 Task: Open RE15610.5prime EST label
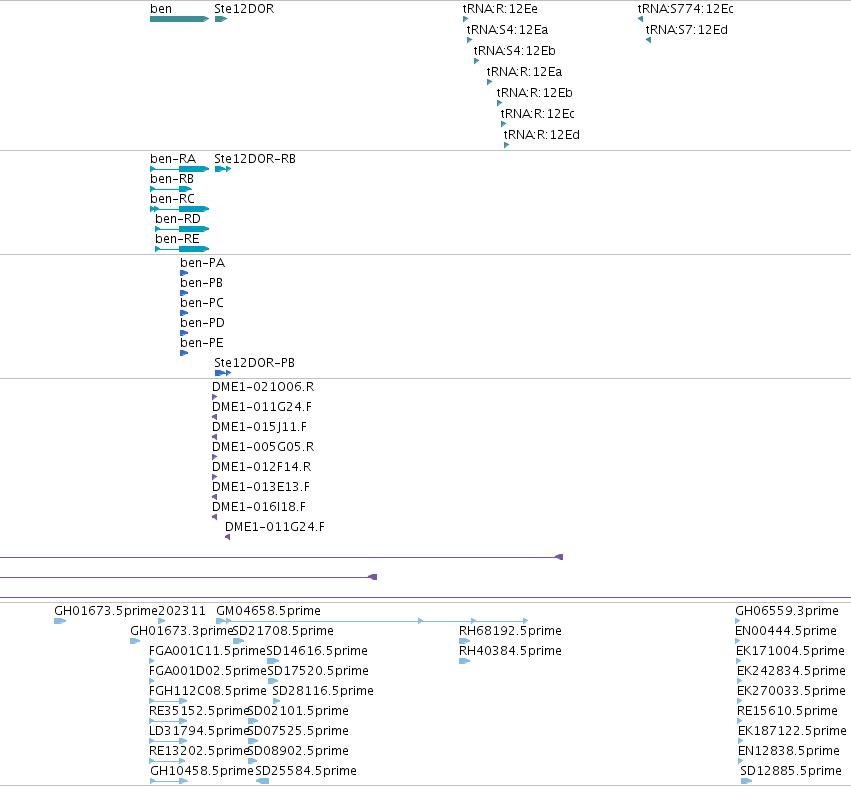pyautogui.click(x=787, y=711)
